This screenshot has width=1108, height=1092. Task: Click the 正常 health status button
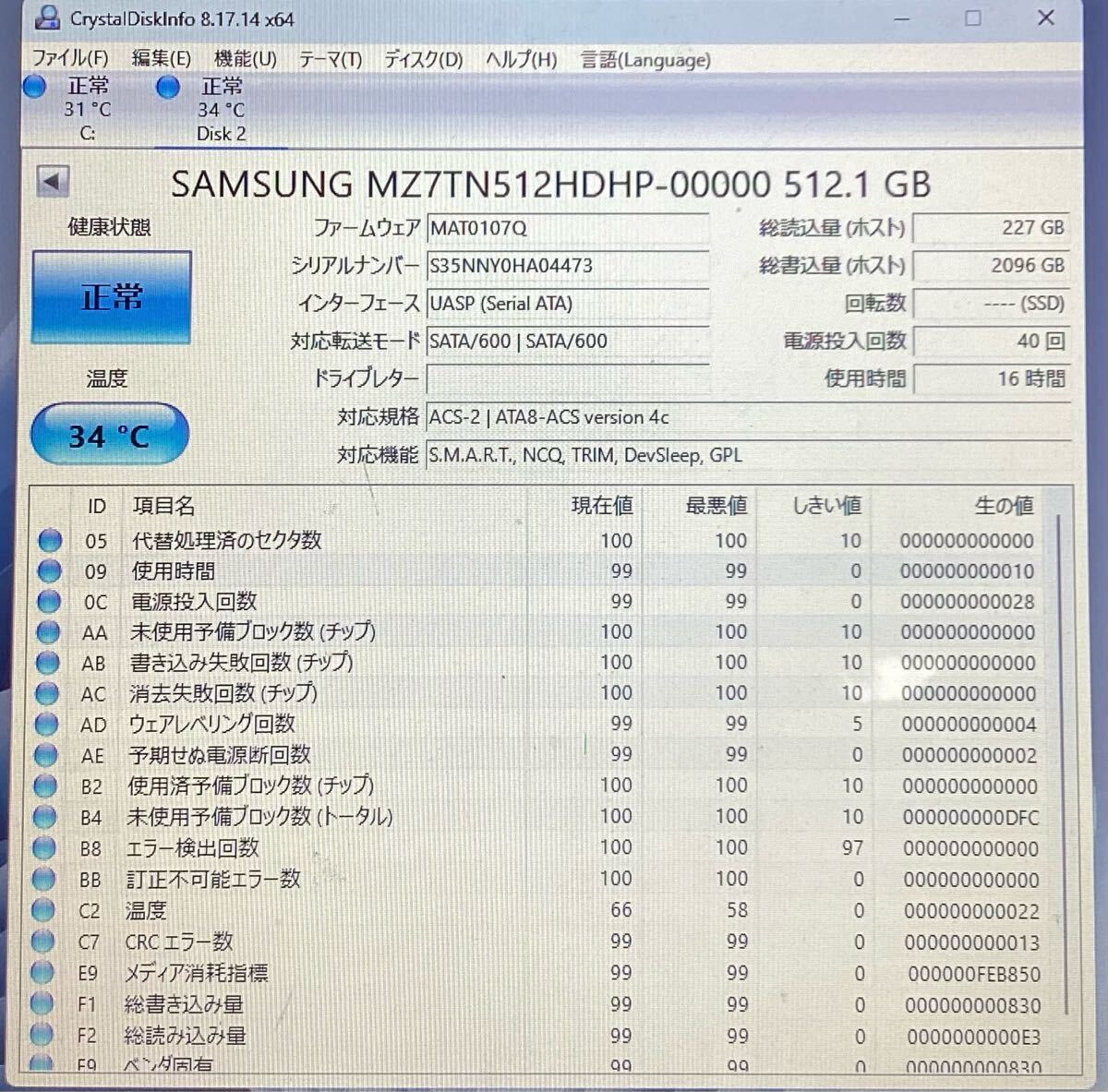(x=112, y=297)
